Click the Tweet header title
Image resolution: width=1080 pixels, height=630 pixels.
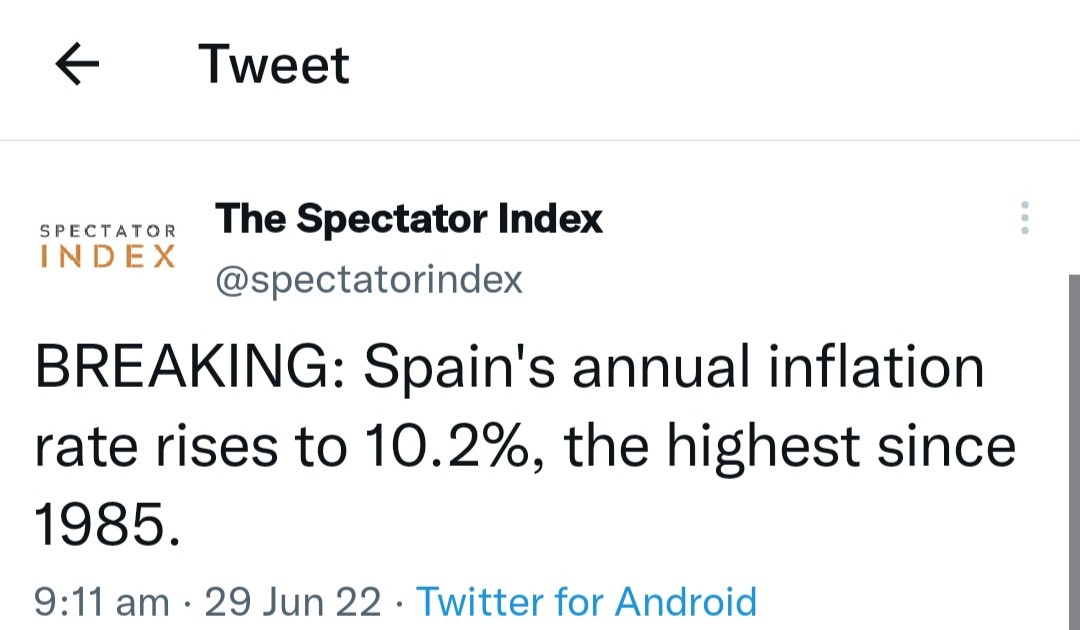[x=273, y=65]
